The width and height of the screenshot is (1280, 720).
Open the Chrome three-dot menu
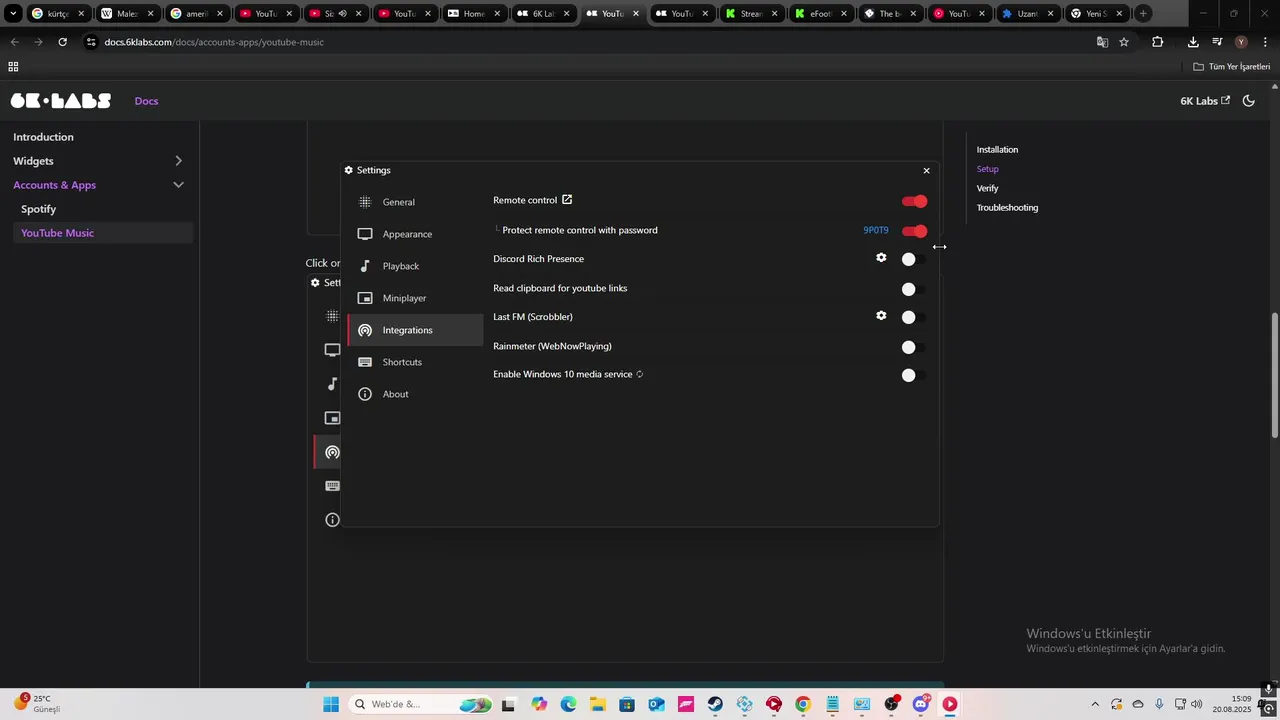[1265, 42]
